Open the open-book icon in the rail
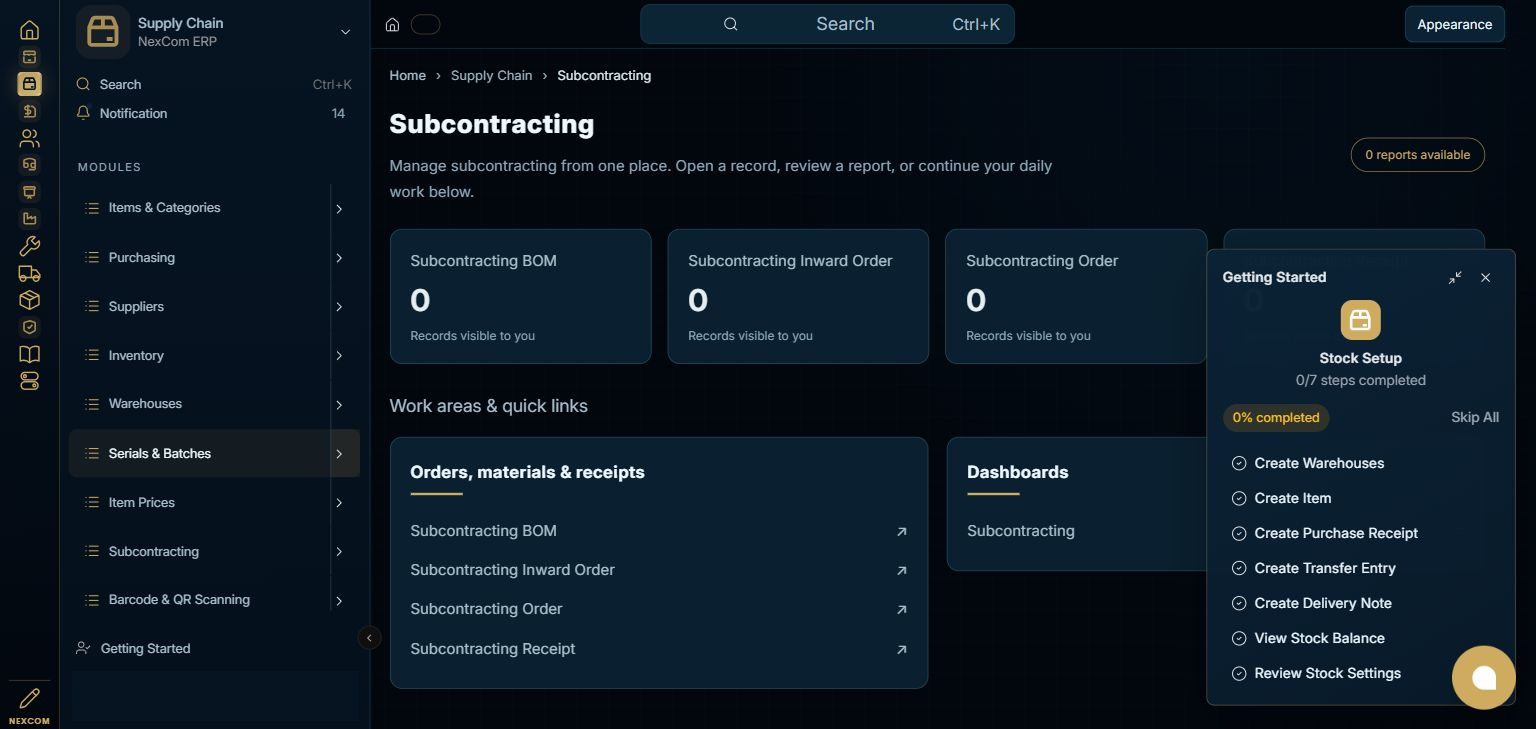1536x729 pixels. coord(29,354)
